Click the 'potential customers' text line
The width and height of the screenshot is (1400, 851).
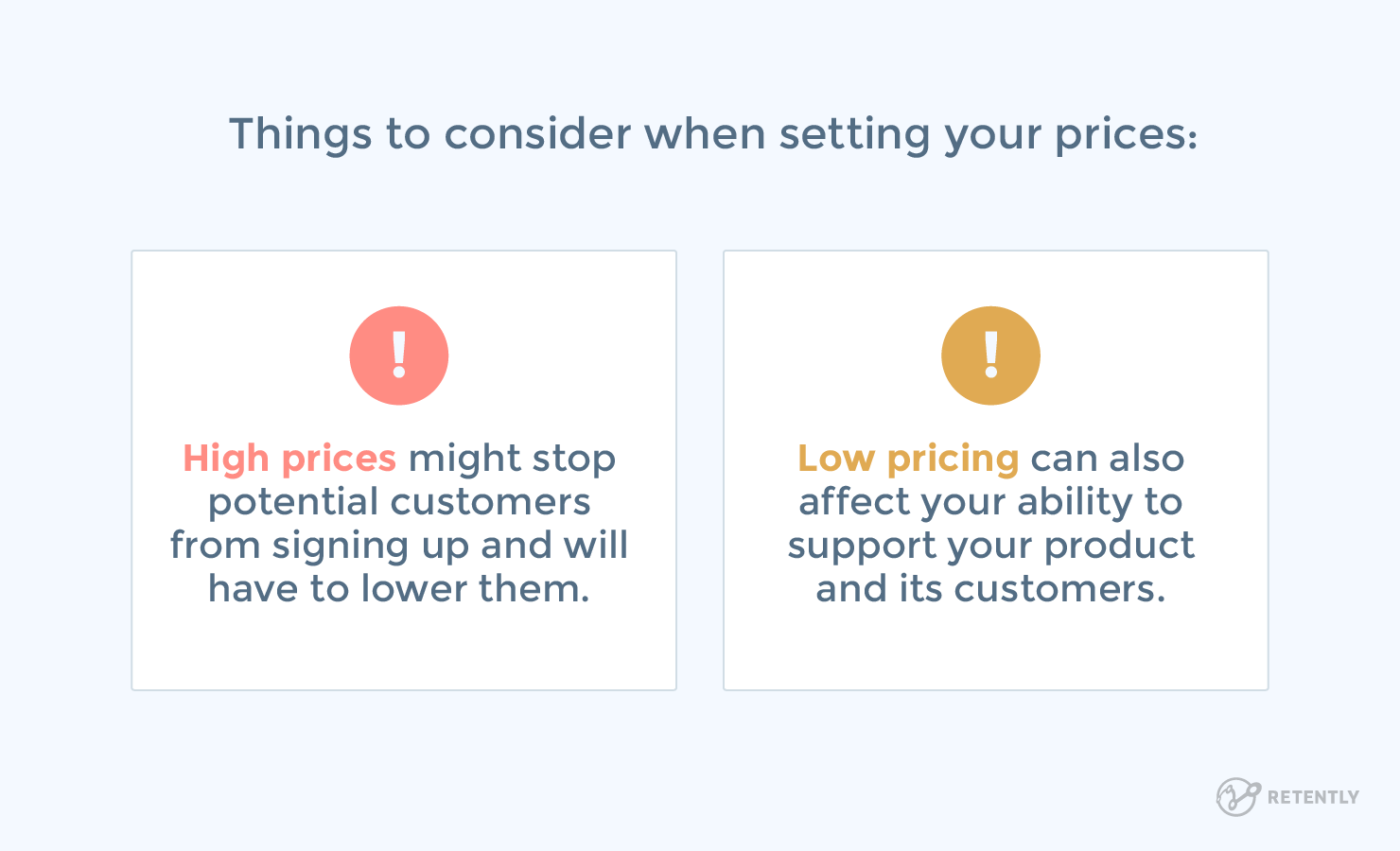coord(399,502)
